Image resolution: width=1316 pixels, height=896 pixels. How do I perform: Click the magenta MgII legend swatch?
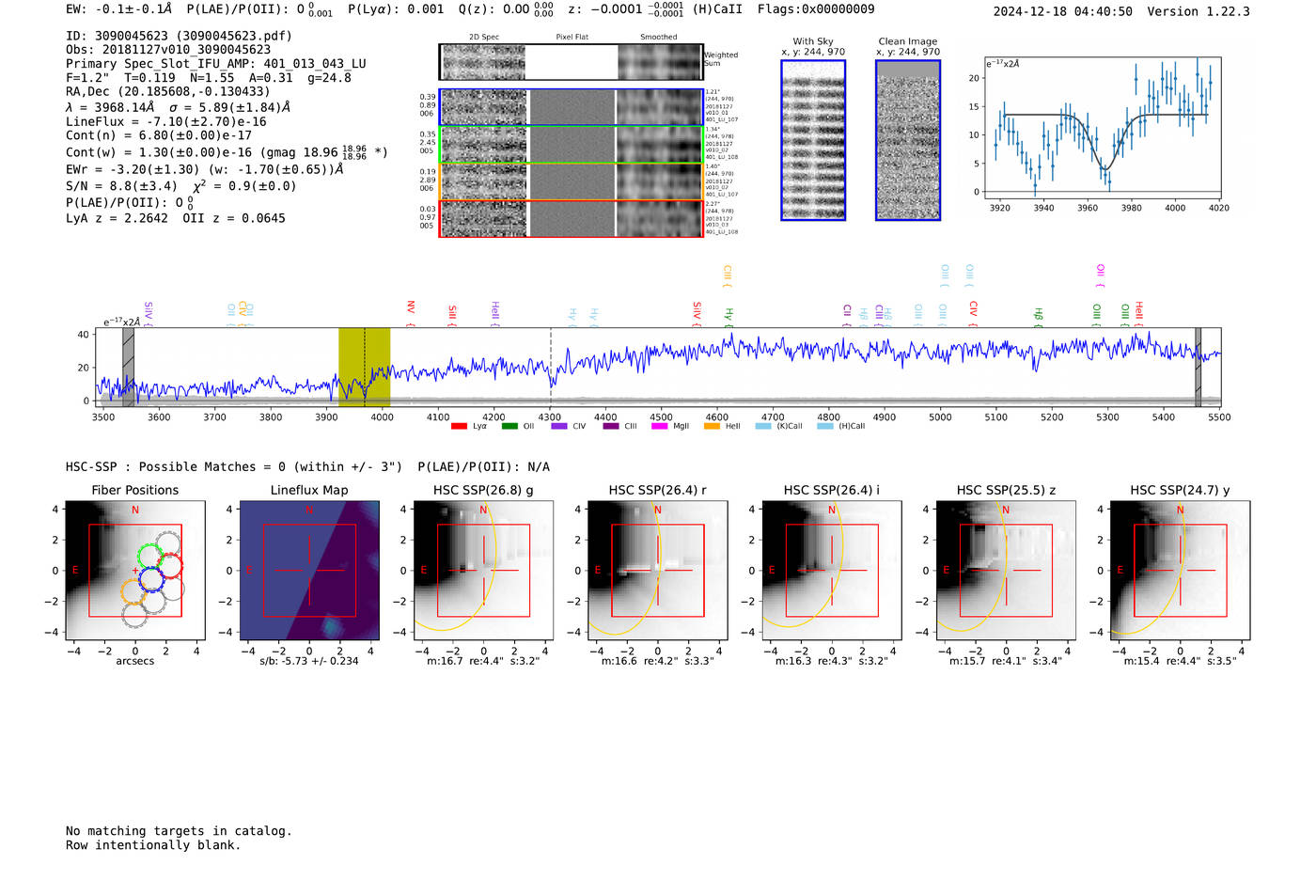point(660,427)
